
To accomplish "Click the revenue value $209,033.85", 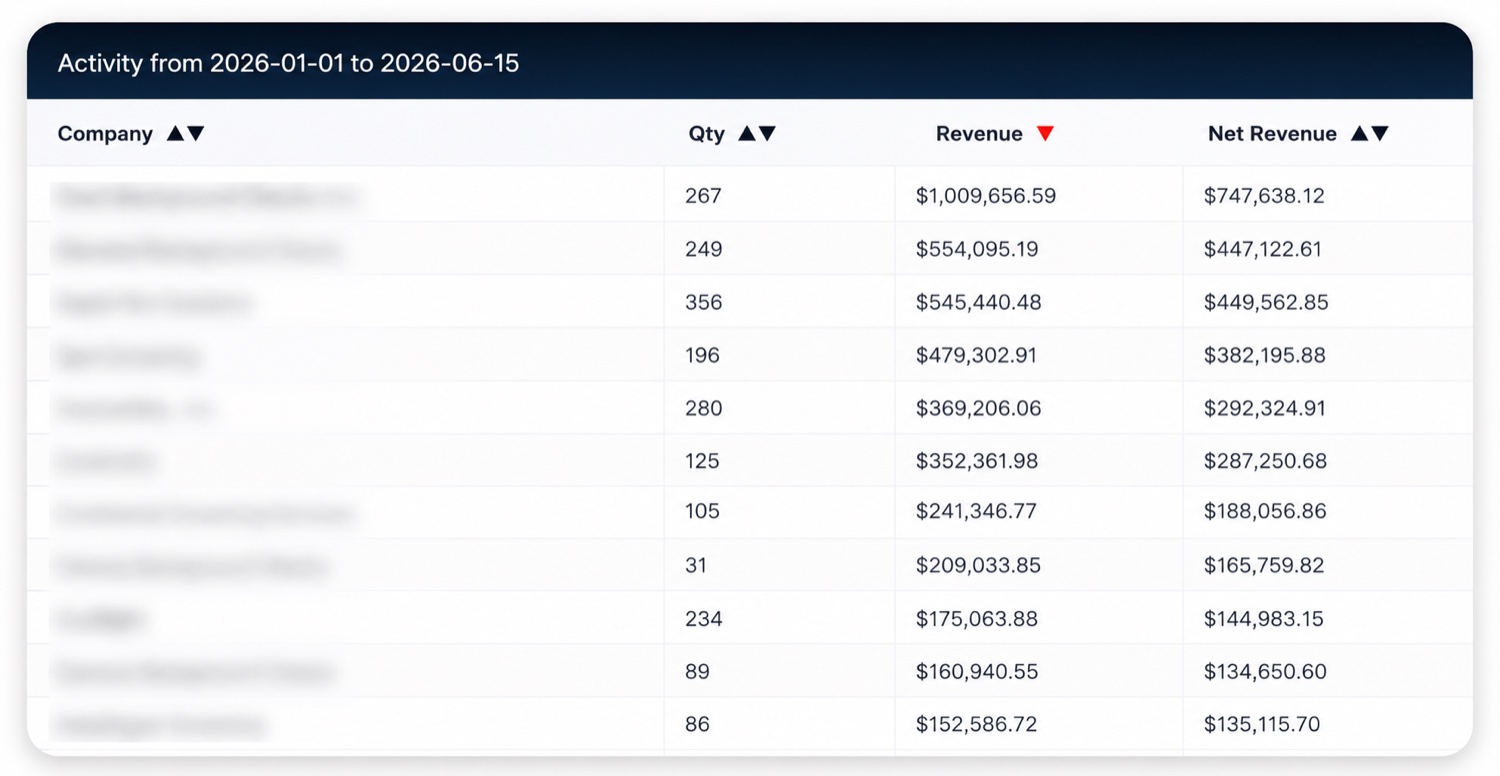I will pyautogui.click(x=978, y=565).
